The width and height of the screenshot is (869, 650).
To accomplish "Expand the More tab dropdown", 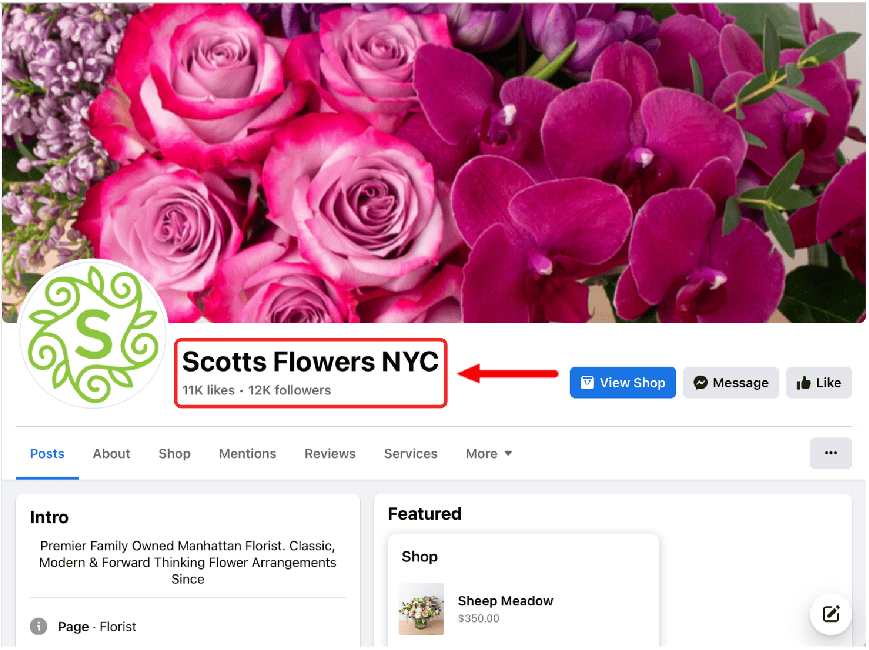I will point(489,453).
